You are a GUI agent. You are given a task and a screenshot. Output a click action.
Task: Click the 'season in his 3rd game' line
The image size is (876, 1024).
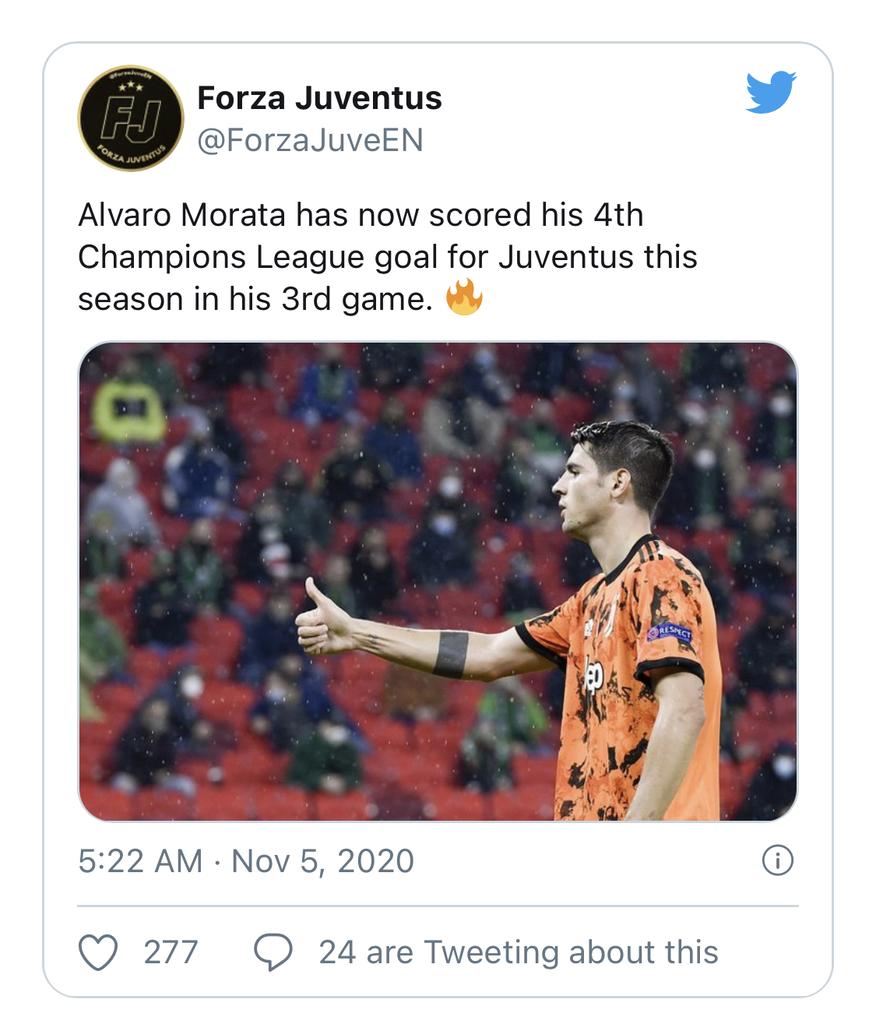[x=255, y=299]
